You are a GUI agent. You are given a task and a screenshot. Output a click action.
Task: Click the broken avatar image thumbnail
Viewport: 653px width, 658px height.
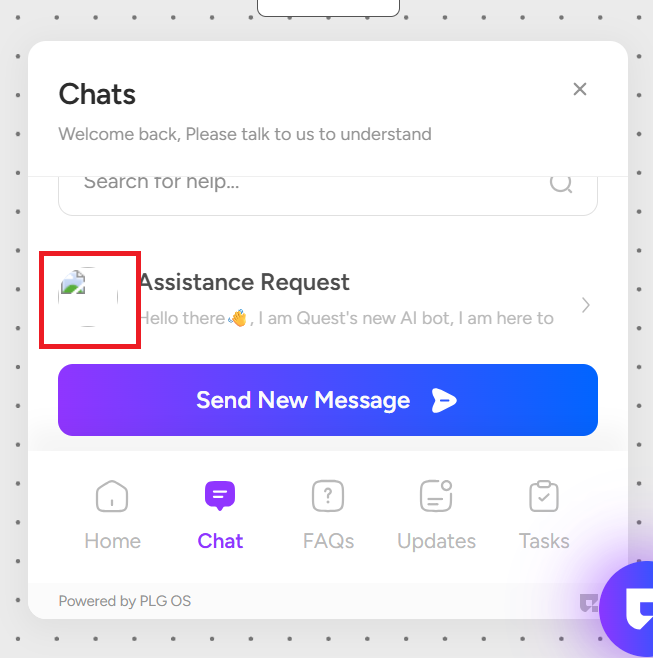point(73,282)
